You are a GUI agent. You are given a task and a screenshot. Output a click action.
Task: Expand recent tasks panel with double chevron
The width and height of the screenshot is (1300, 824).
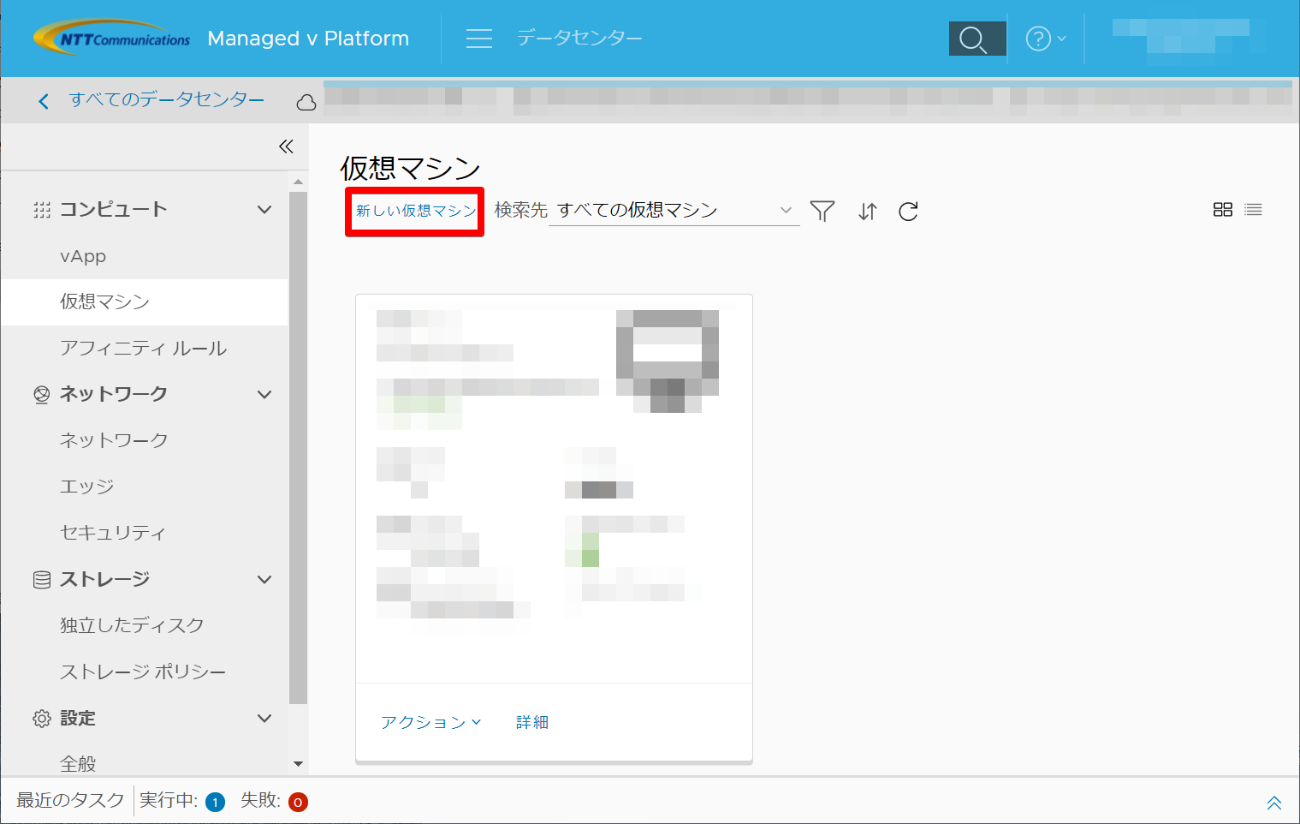pos(1274,802)
